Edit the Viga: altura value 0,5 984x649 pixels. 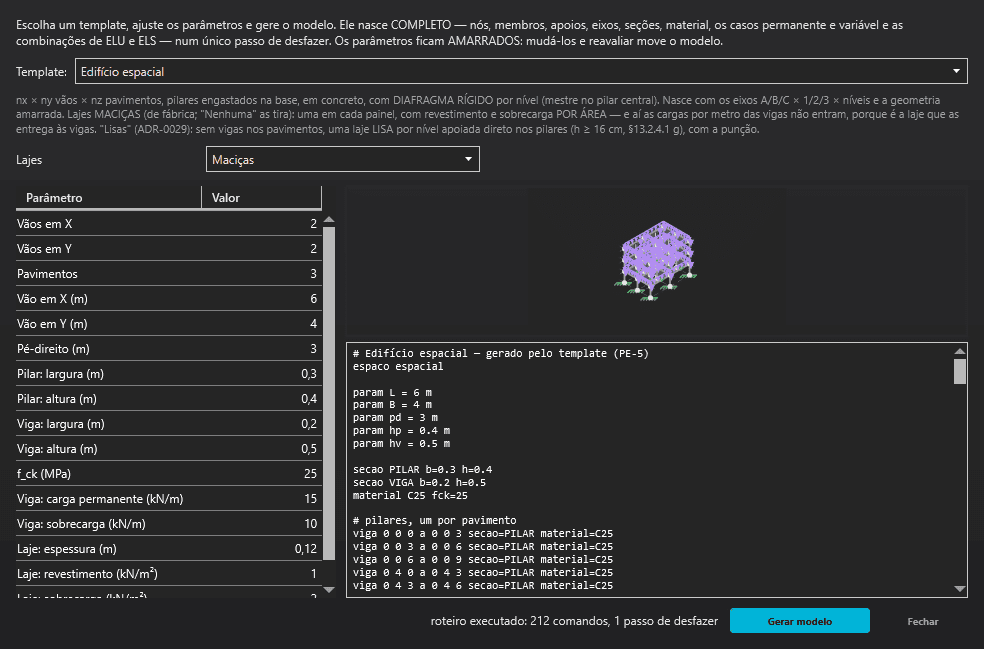tap(262, 449)
